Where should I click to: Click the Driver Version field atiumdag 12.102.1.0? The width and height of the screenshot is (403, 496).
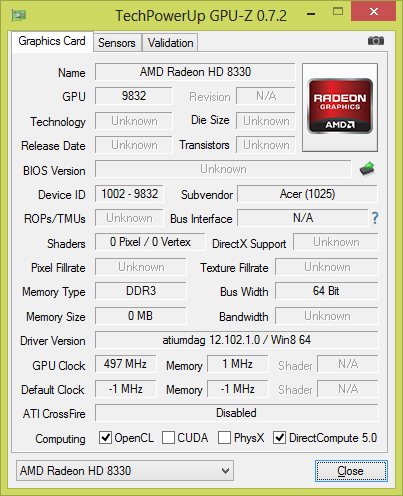coord(237,340)
